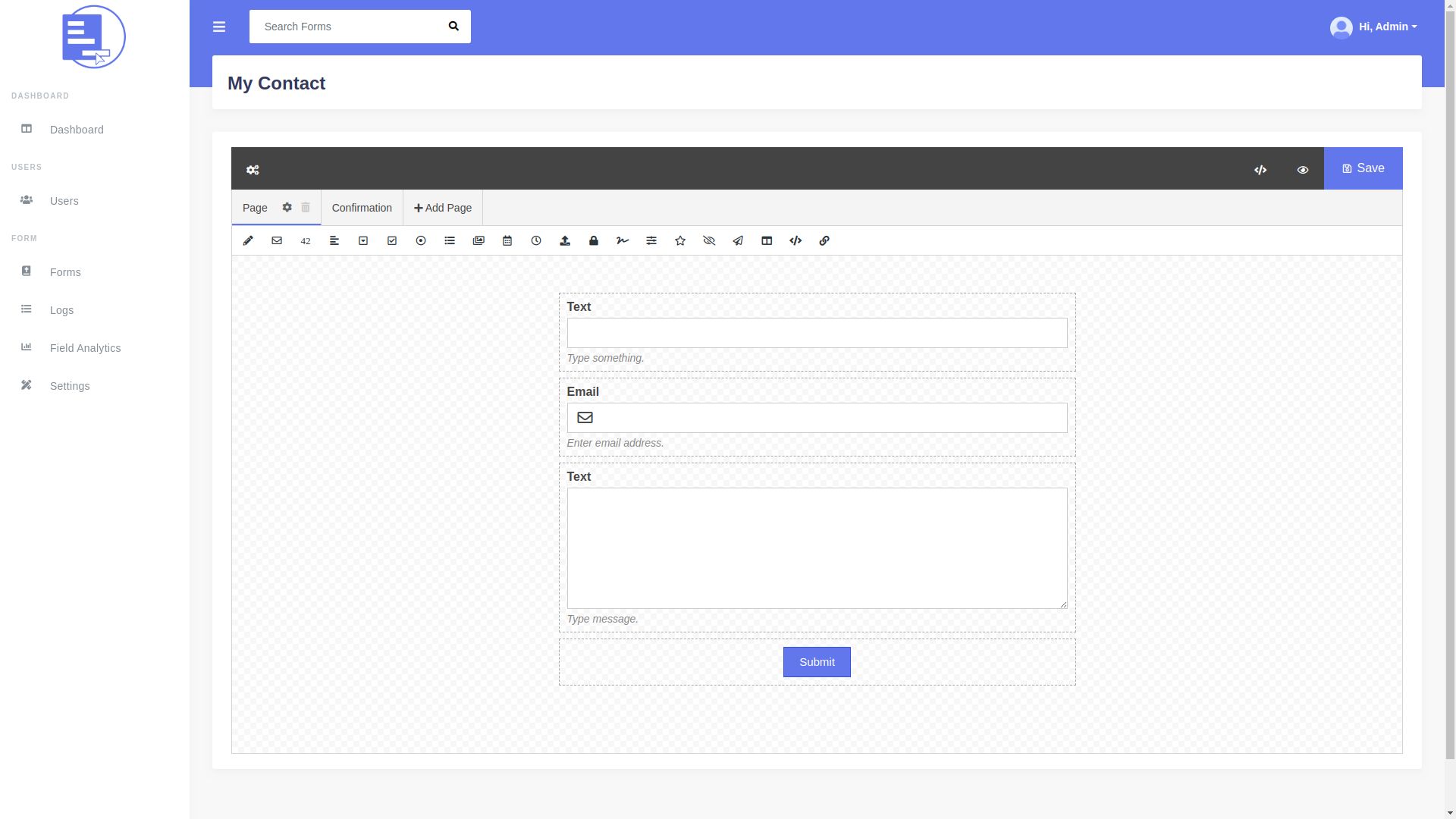Add a file upload field
This screenshot has width=1456, height=819.
coord(565,240)
